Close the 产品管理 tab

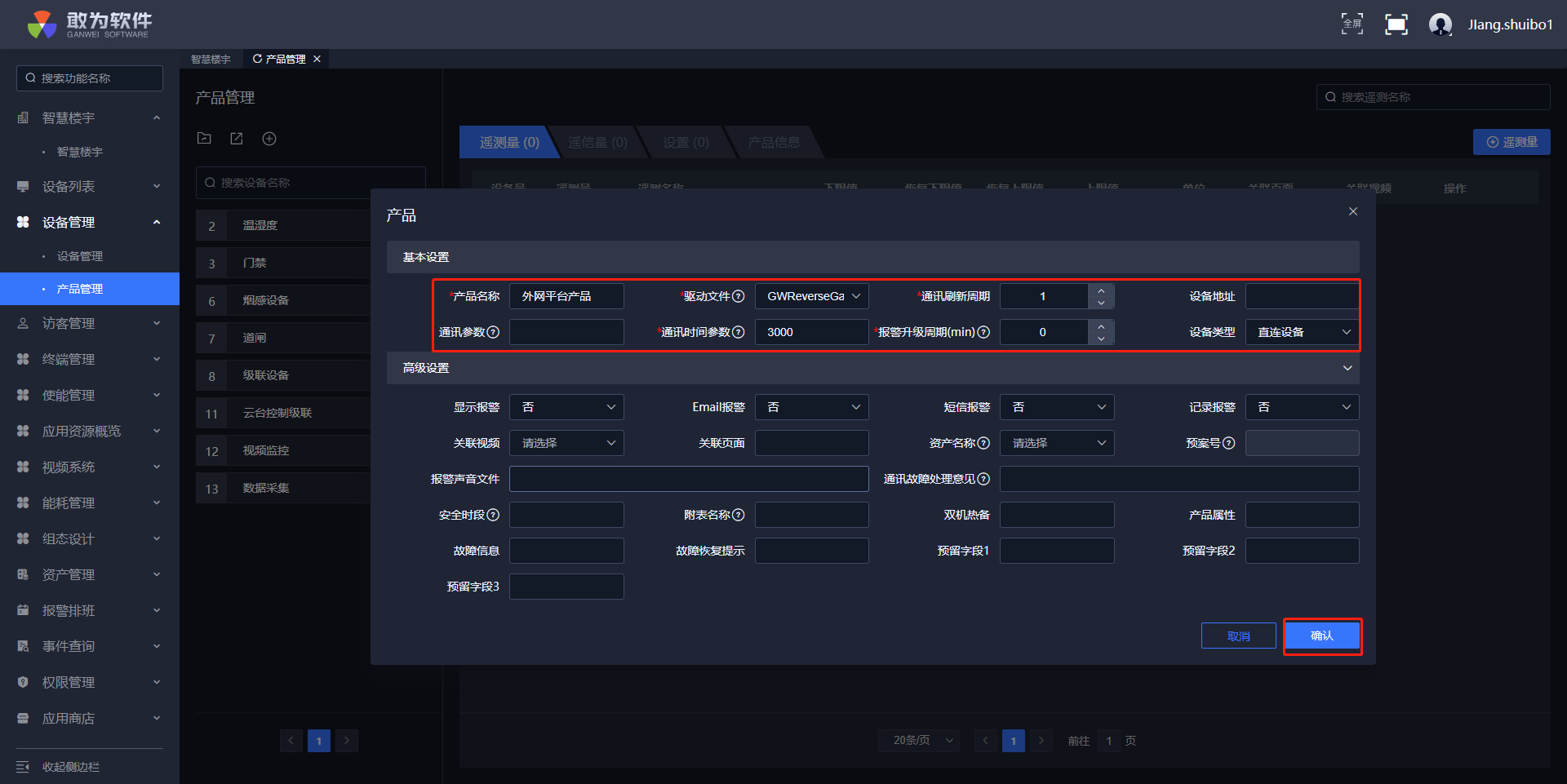pyautogui.click(x=317, y=59)
